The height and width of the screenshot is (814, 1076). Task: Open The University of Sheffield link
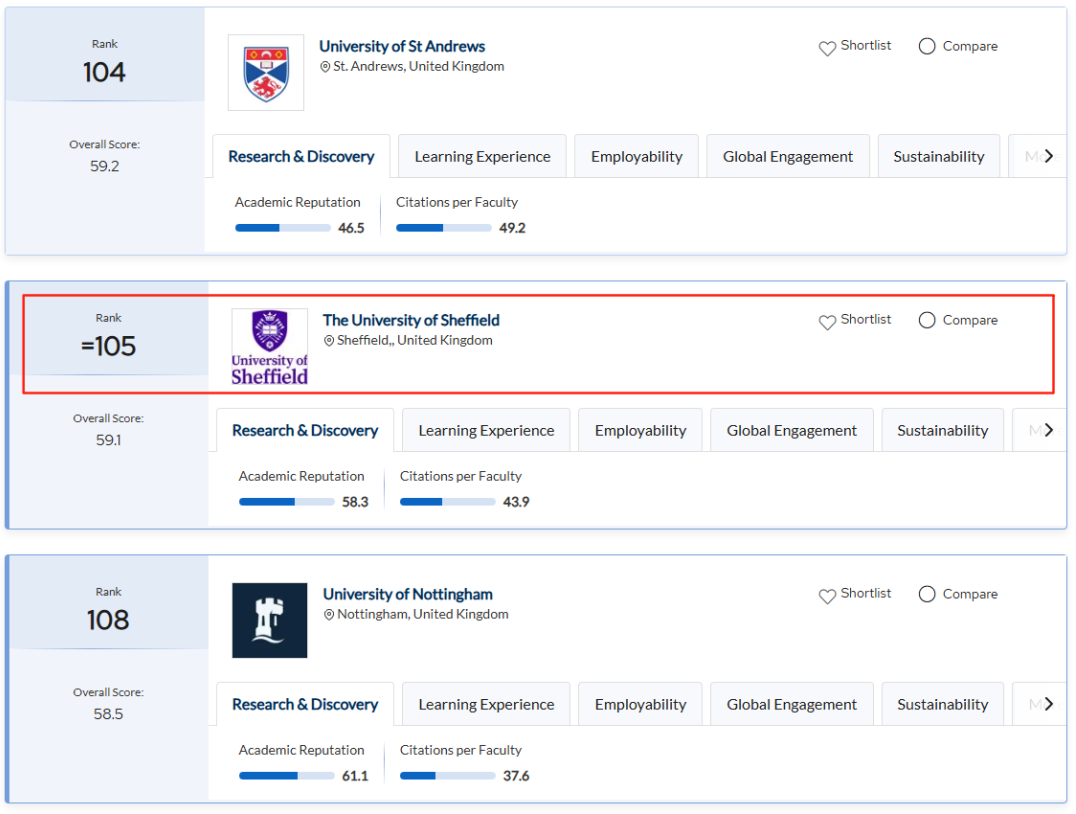click(x=411, y=320)
